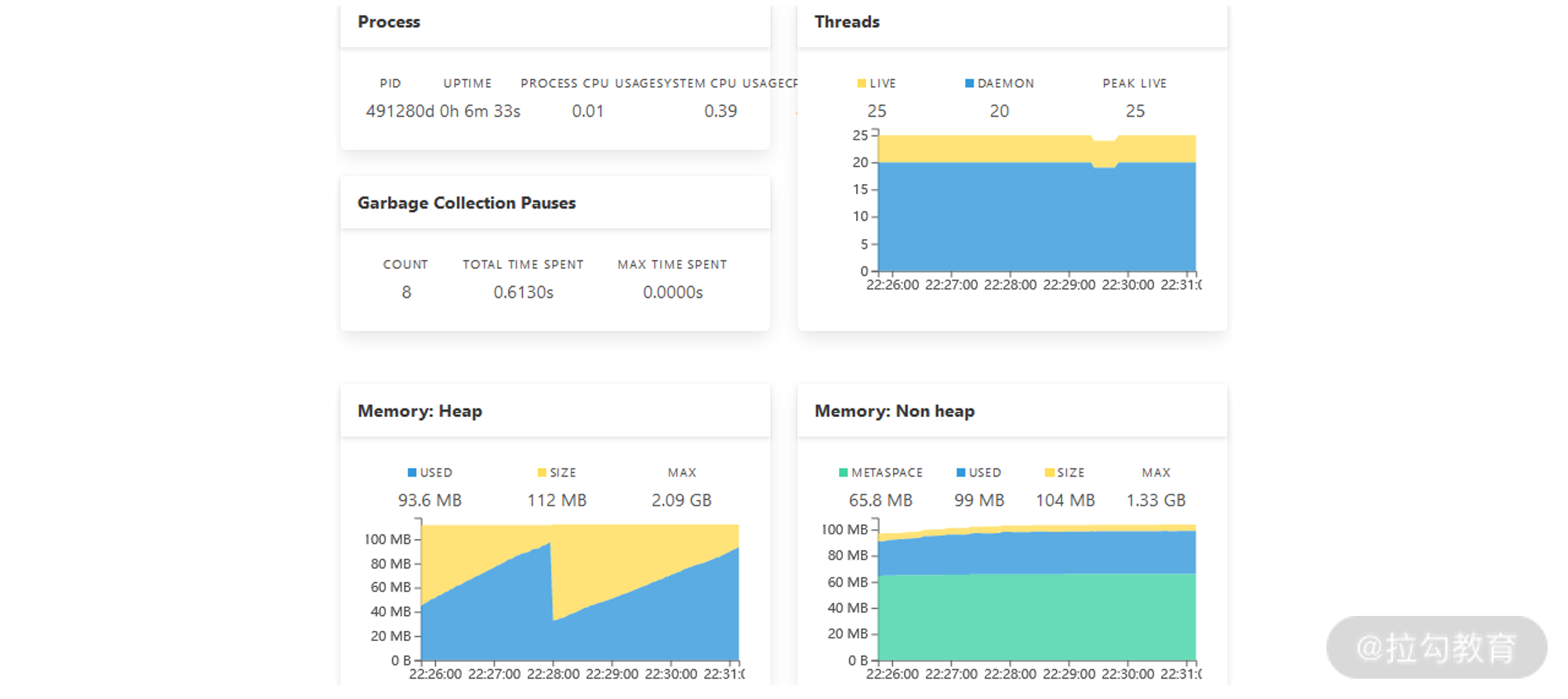Click the Garbage Collection Pauses heading
This screenshot has height=699, width=1568.
point(466,203)
